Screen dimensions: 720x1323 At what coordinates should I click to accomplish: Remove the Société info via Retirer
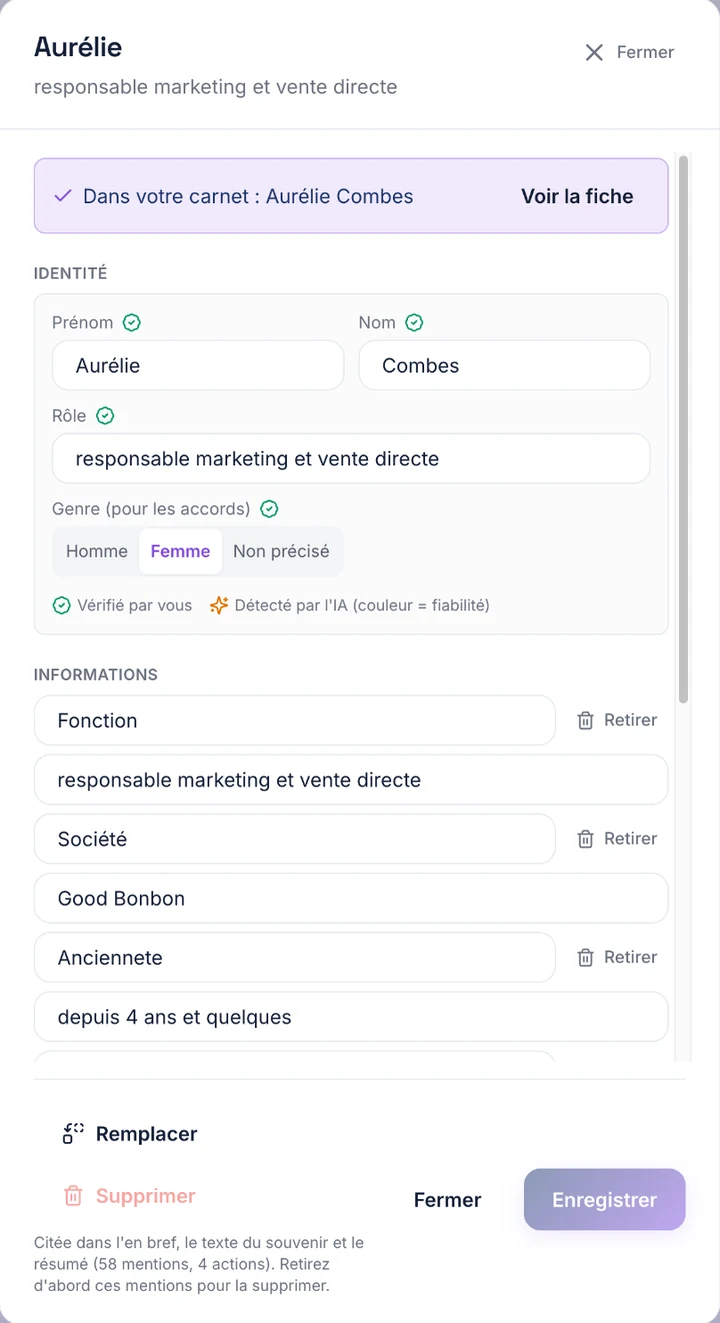617,839
